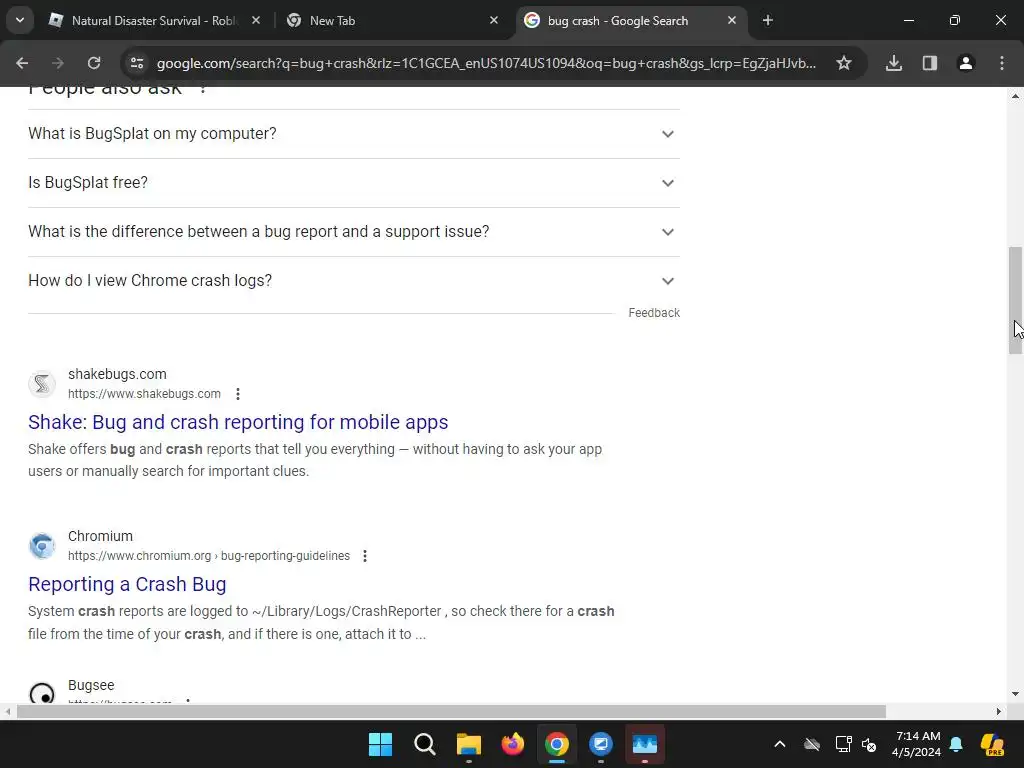Bookmark this page with the star icon

844,63
